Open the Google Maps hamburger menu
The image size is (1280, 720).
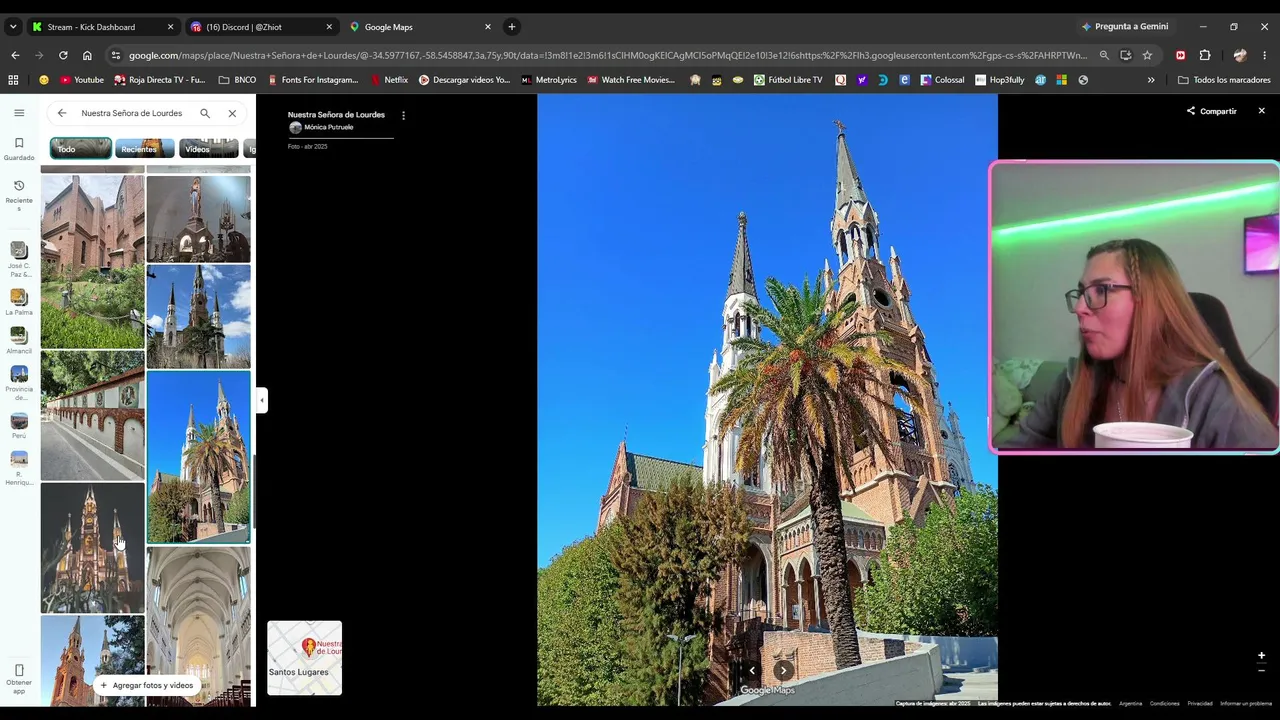(19, 113)
